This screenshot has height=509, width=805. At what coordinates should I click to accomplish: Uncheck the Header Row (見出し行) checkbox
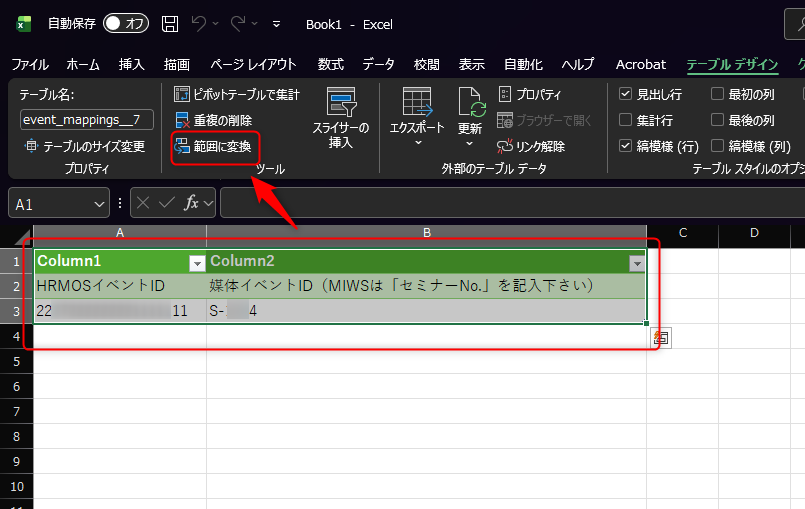coord(625,94)
